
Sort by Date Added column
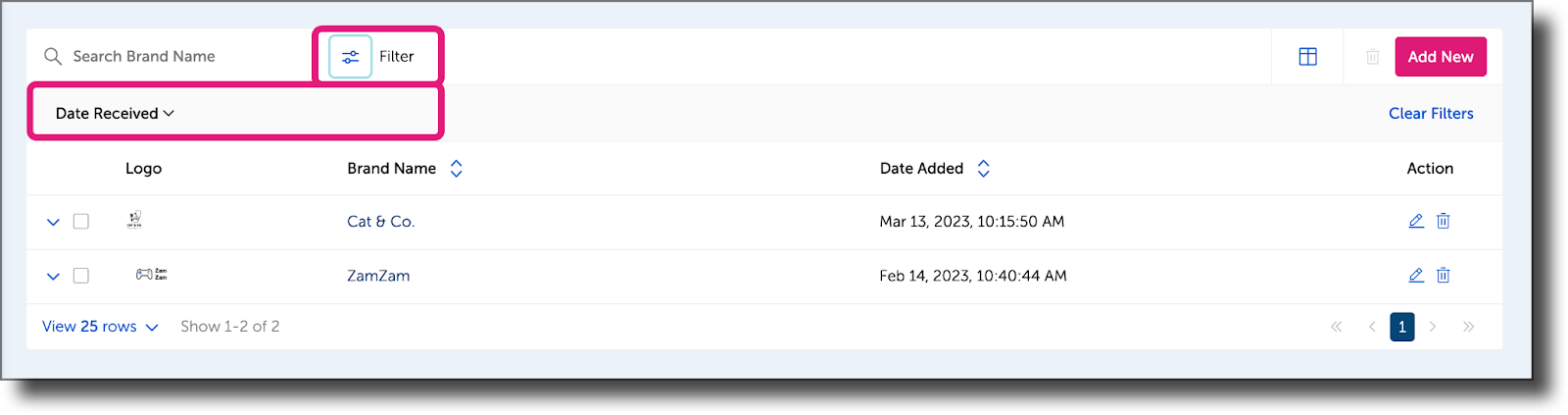pos(983,169)
